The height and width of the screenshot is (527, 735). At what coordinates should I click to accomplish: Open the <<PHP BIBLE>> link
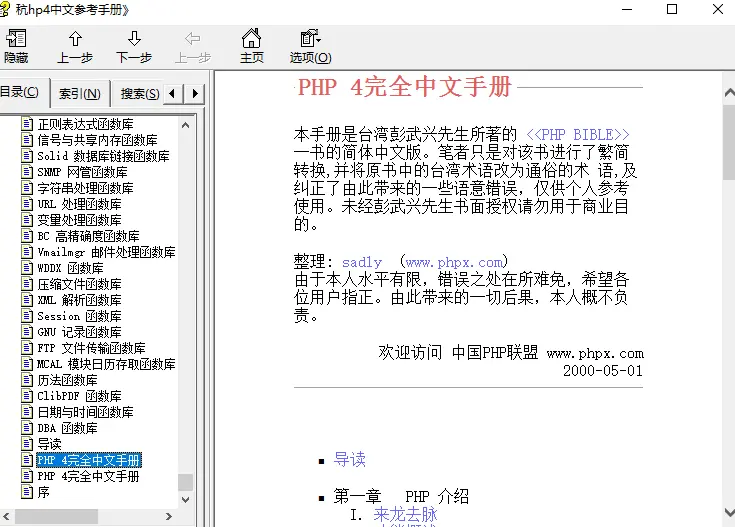click(577, 134)
